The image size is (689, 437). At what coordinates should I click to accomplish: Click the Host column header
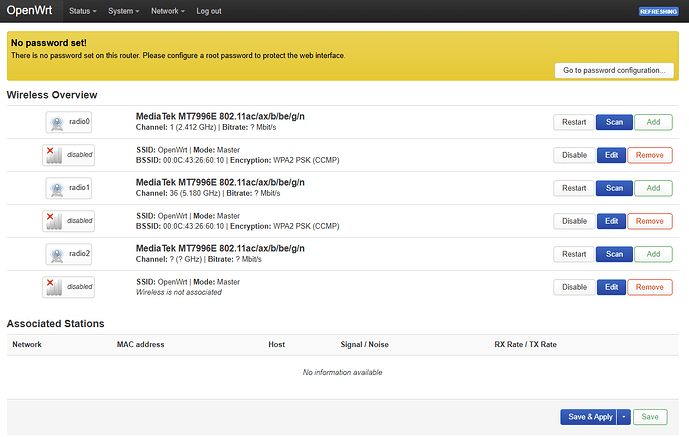click(276, 344)
